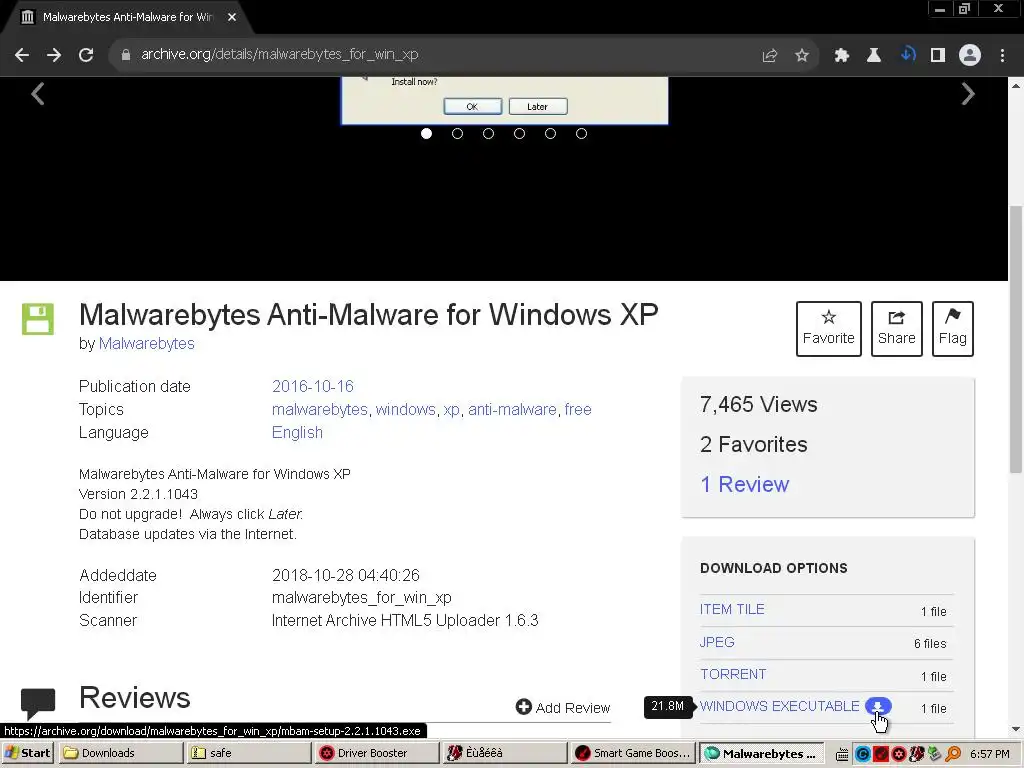Open the Malwarebytes author link
Viewport: 1024px width, 768px height.
(x=146, y=344)
